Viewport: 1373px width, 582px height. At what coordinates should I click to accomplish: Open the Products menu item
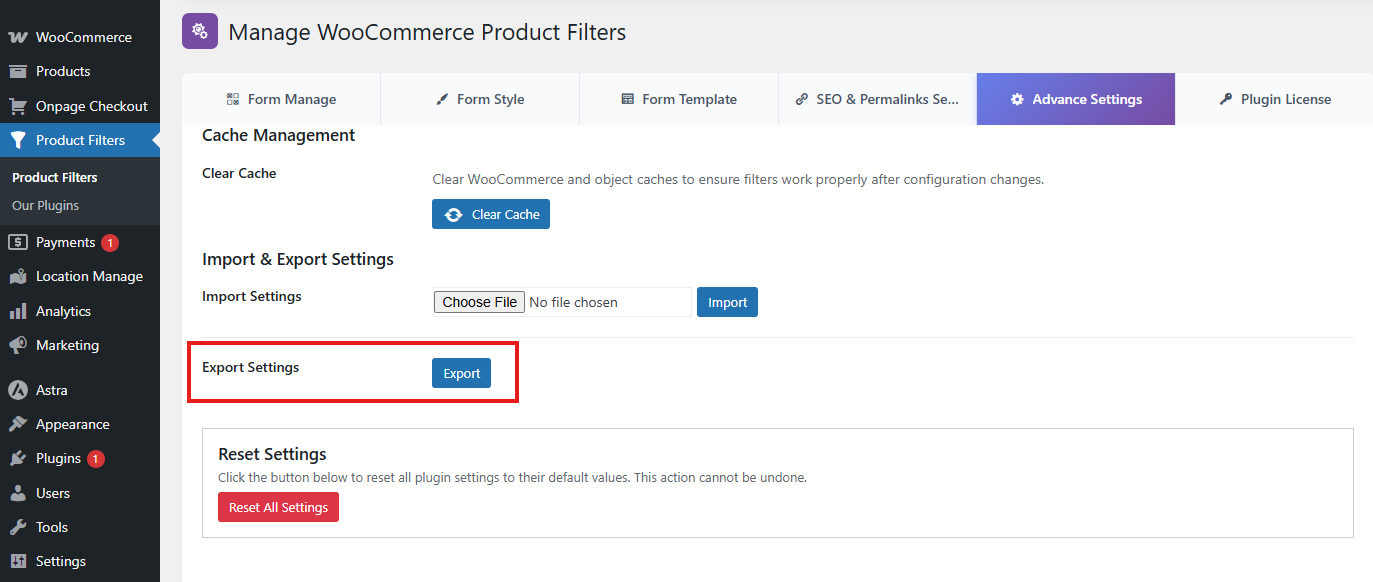tap(80, 71)
